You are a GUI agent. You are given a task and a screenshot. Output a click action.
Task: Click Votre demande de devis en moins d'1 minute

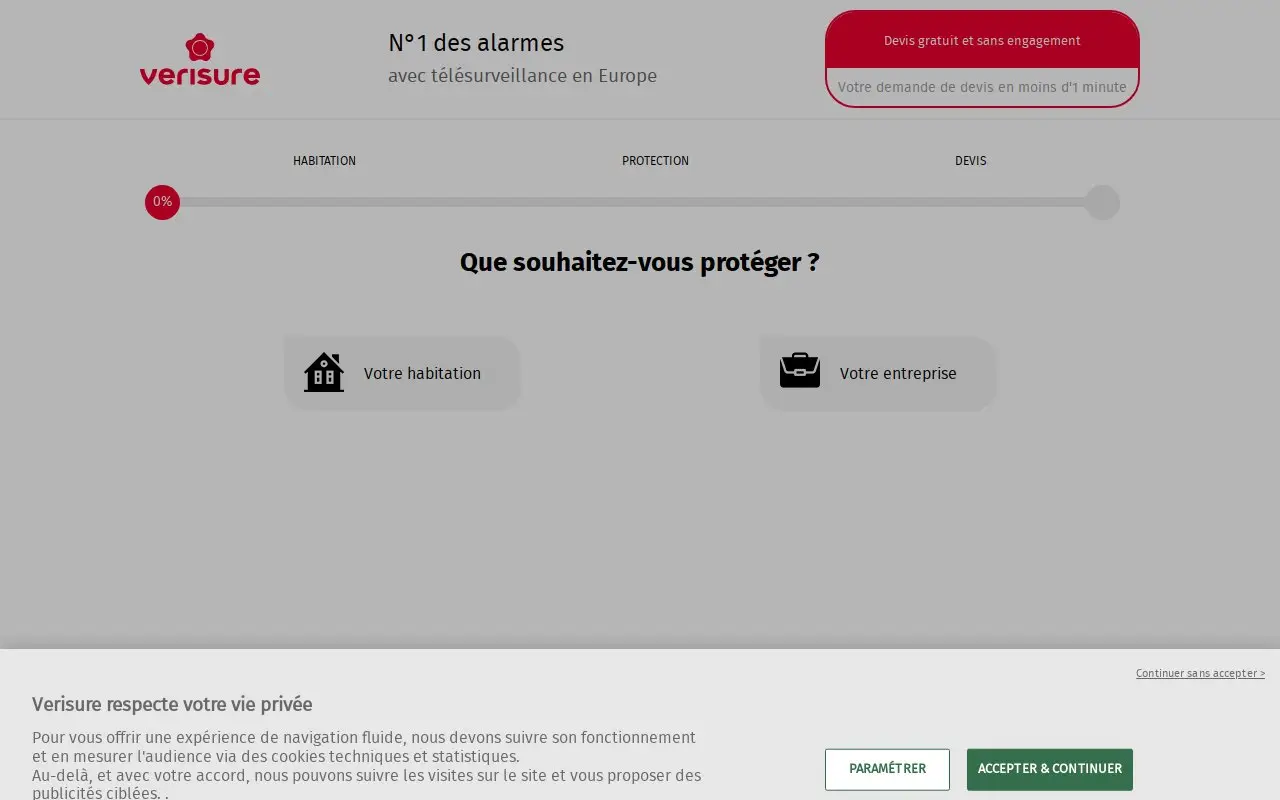coord(982,87)
